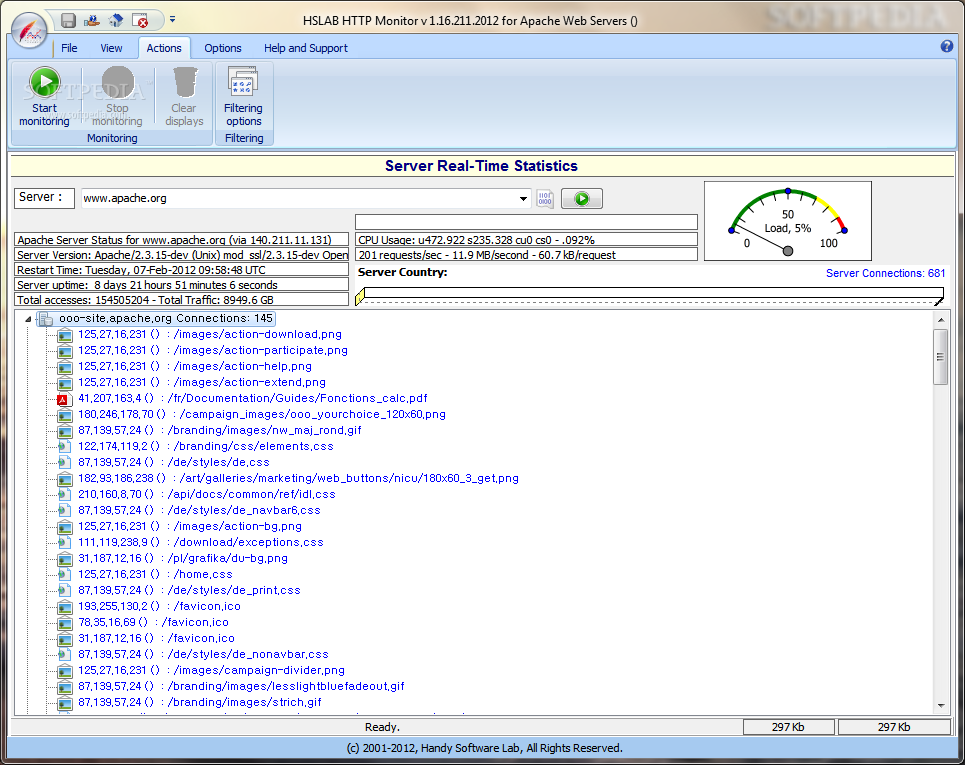
Task: Select 31.187.12.16 favicon.ico entry
Action: point(156,638)
